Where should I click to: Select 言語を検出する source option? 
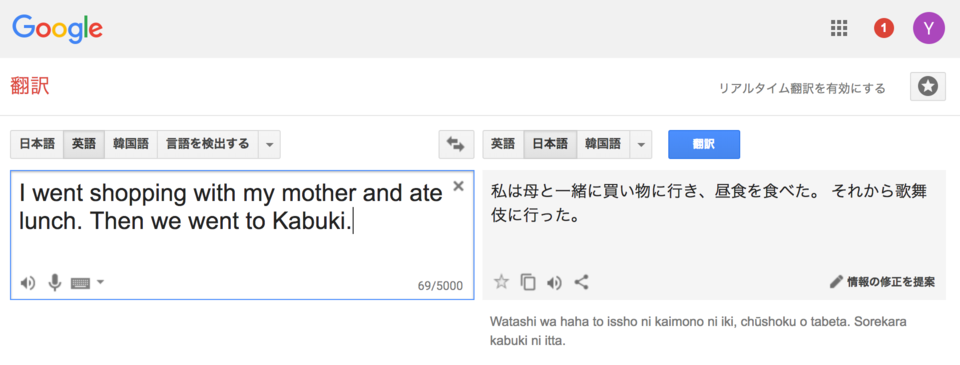(x=208, y=145)
